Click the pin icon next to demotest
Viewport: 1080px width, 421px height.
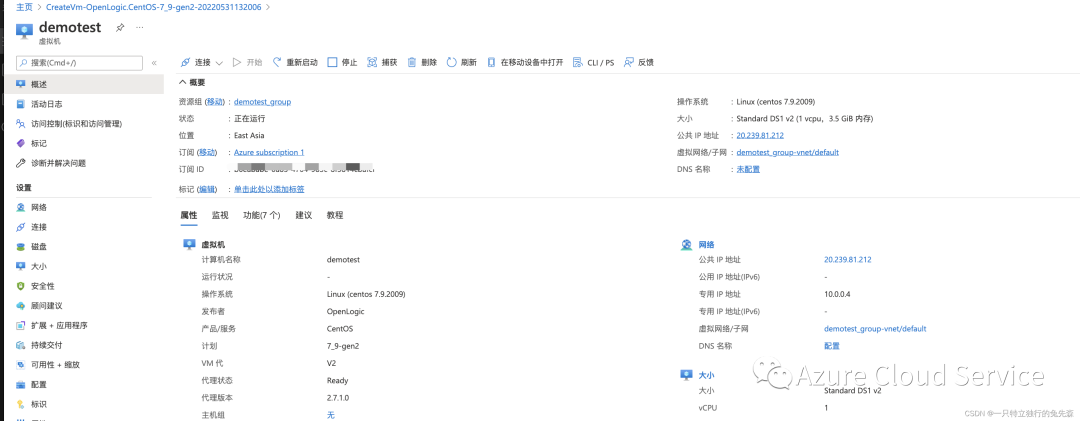coord(120,28)
